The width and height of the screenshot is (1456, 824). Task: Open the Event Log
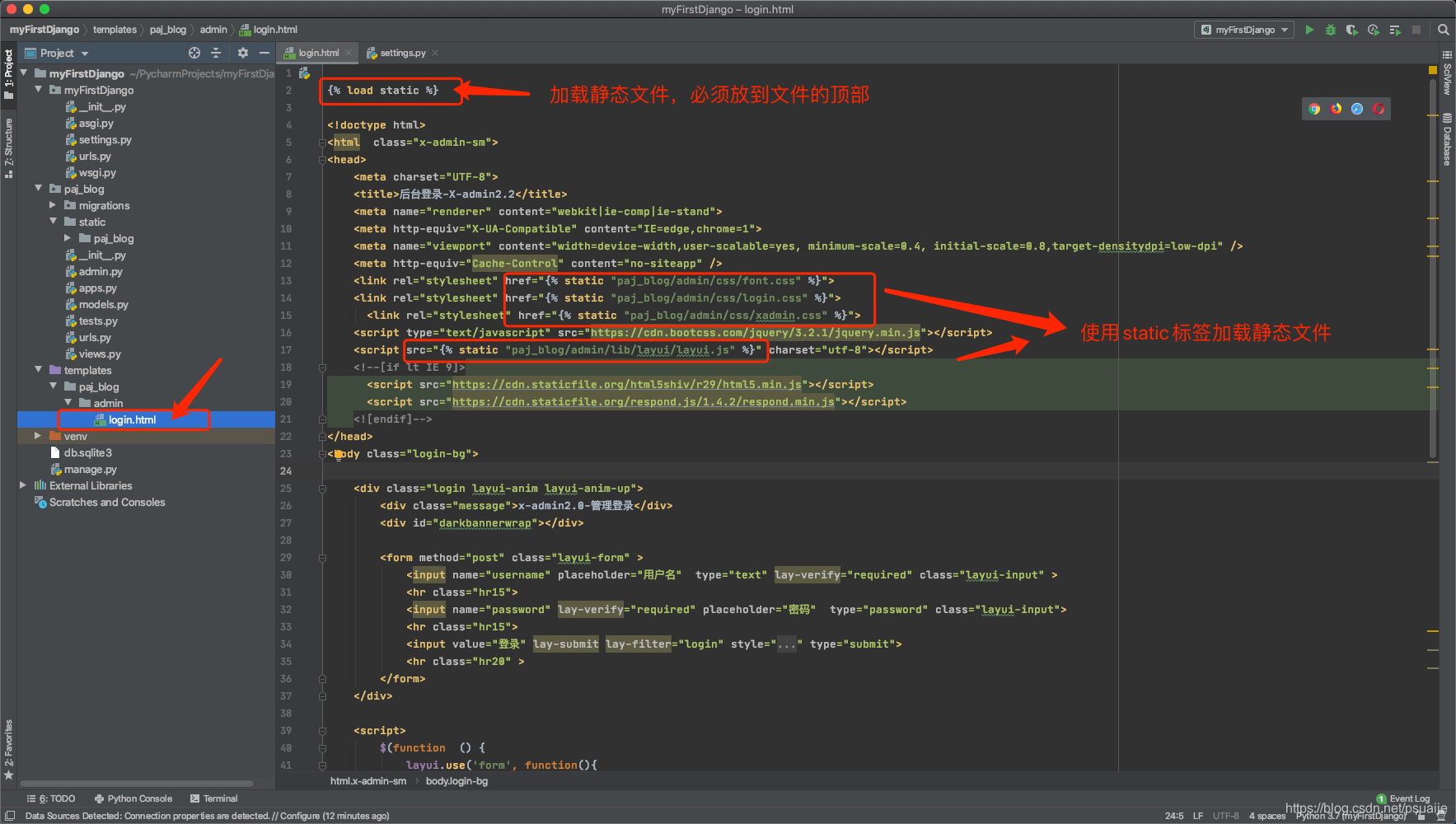pos(1403,798)
